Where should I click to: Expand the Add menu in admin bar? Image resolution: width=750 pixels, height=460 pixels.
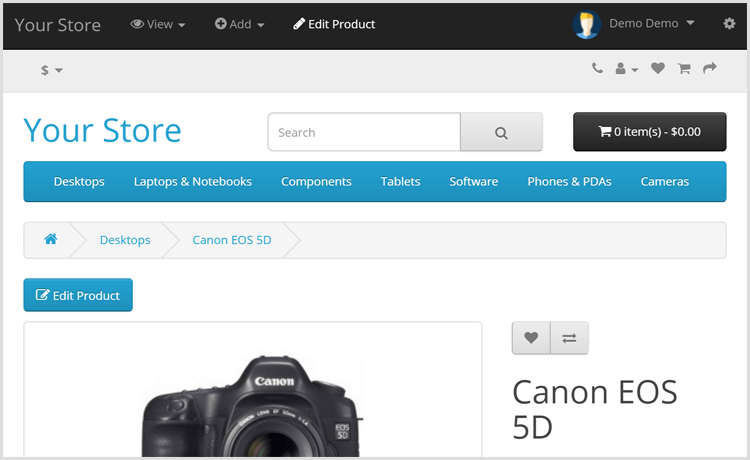[x=239, y=24]
